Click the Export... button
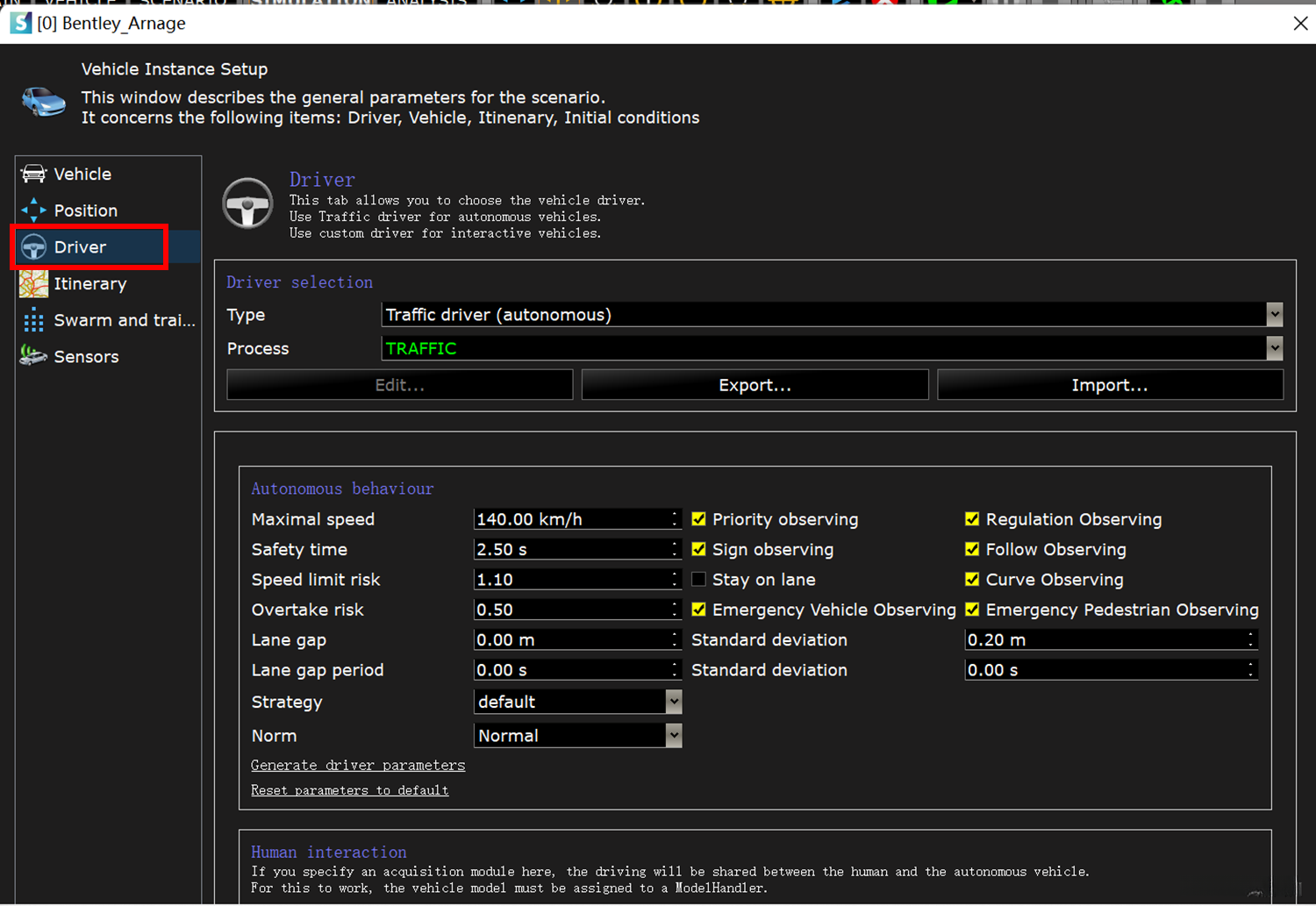The image size is (1316, 906). [755, 385]
